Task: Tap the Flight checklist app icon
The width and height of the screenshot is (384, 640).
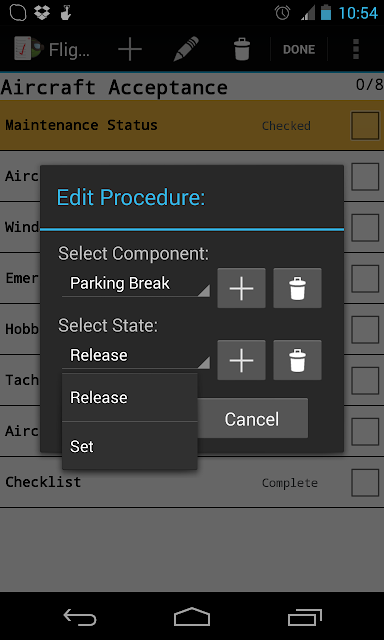Action: coord(29,49)
